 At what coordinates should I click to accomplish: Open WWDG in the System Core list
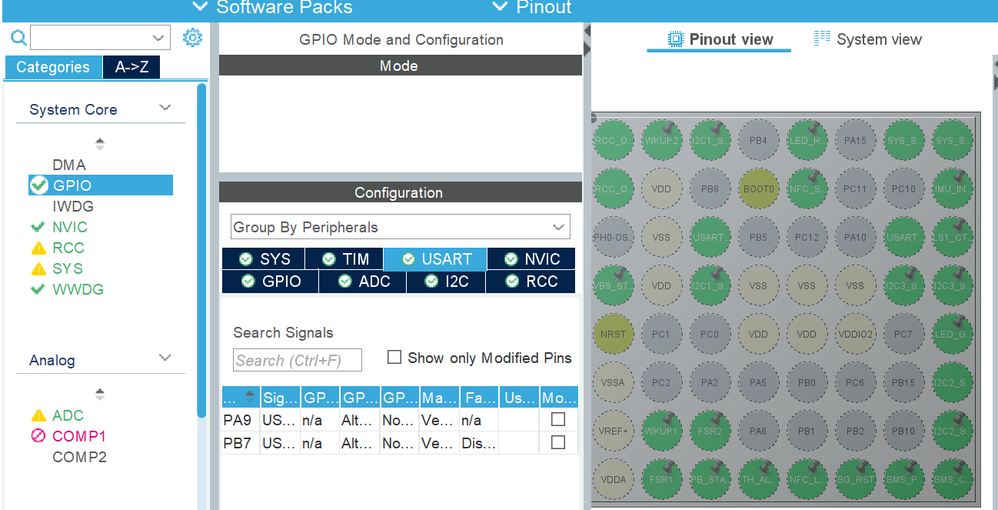(78, 289)
